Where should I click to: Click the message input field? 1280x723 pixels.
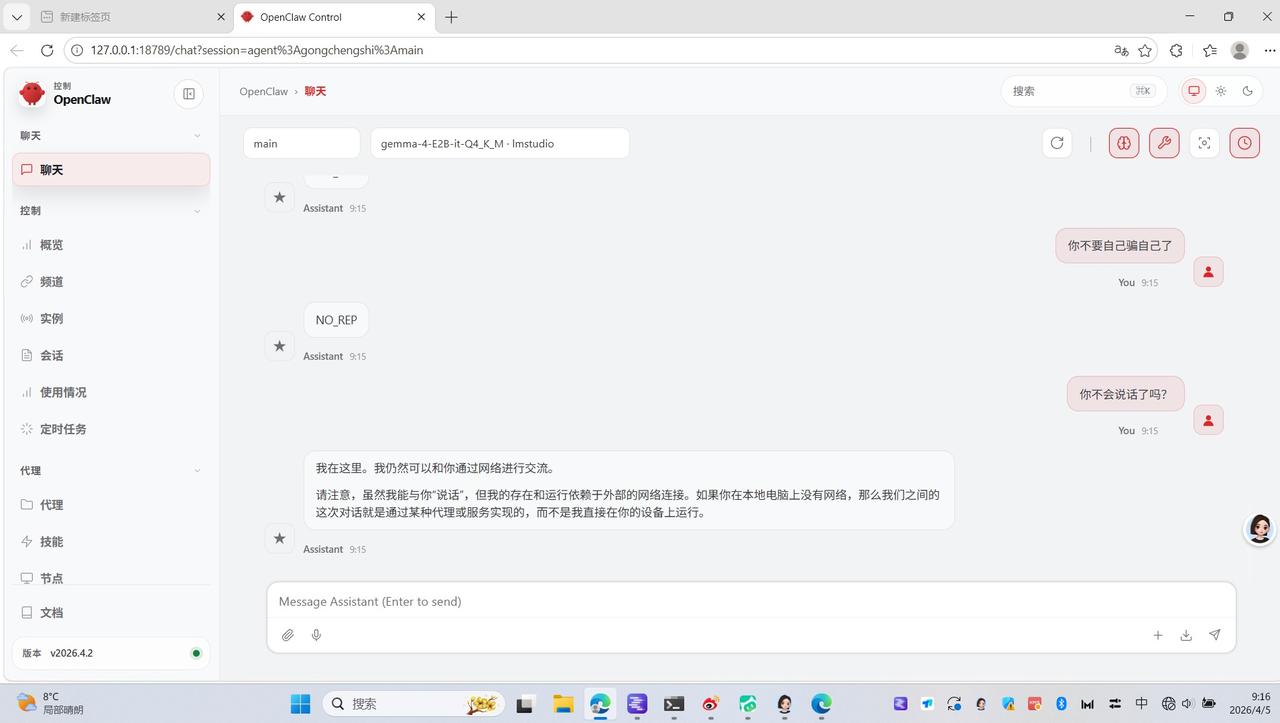pyautogui.click(x=700, y=601)
